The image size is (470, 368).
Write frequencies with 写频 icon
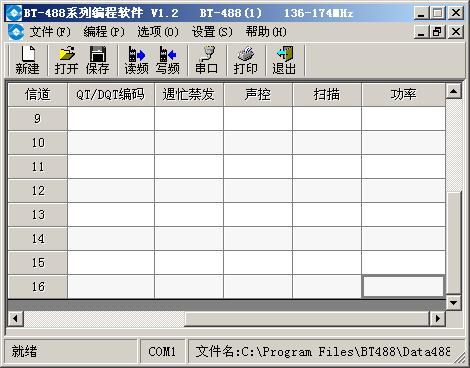coord(168,61)
